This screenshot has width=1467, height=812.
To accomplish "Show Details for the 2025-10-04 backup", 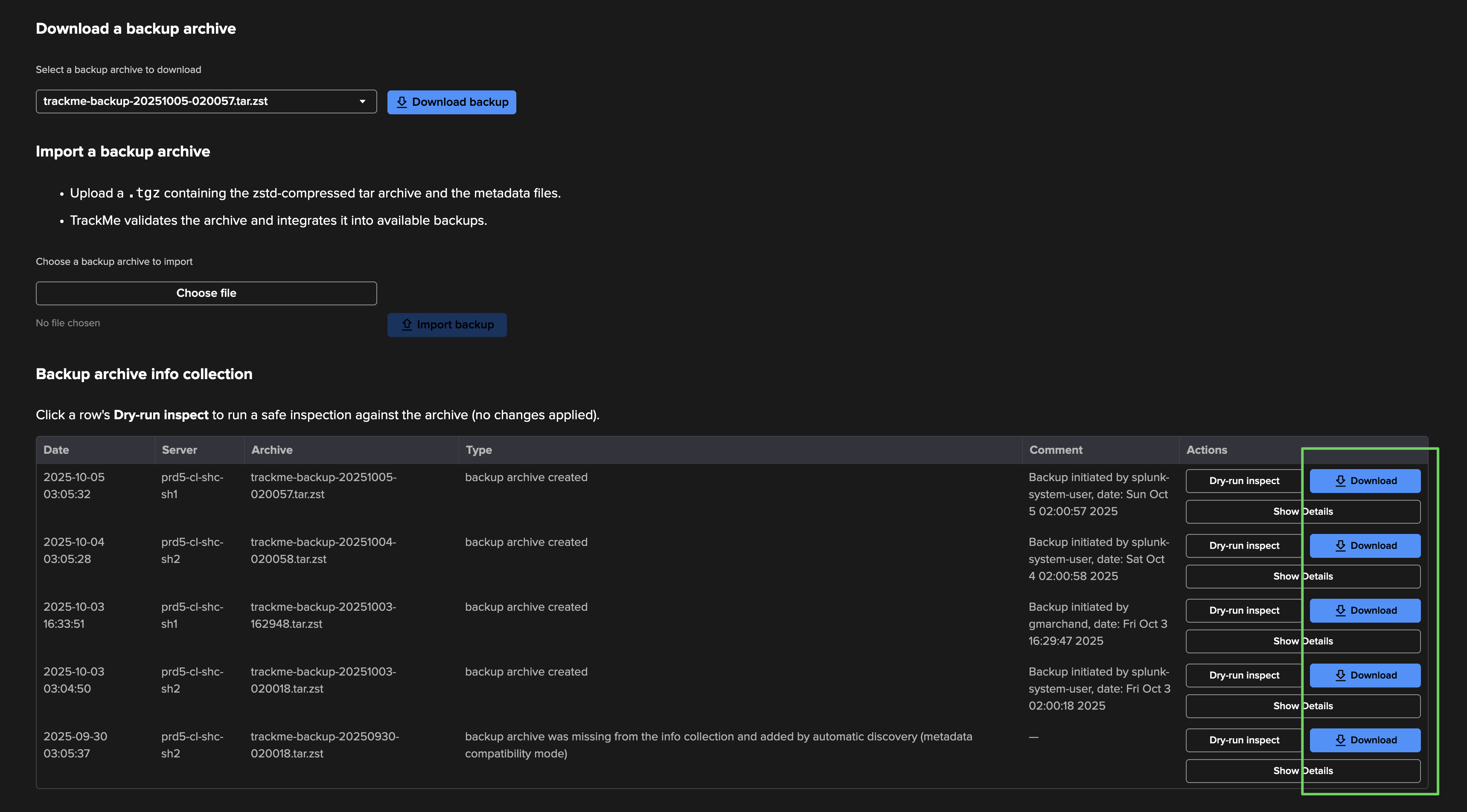I will pos(1302,577).
